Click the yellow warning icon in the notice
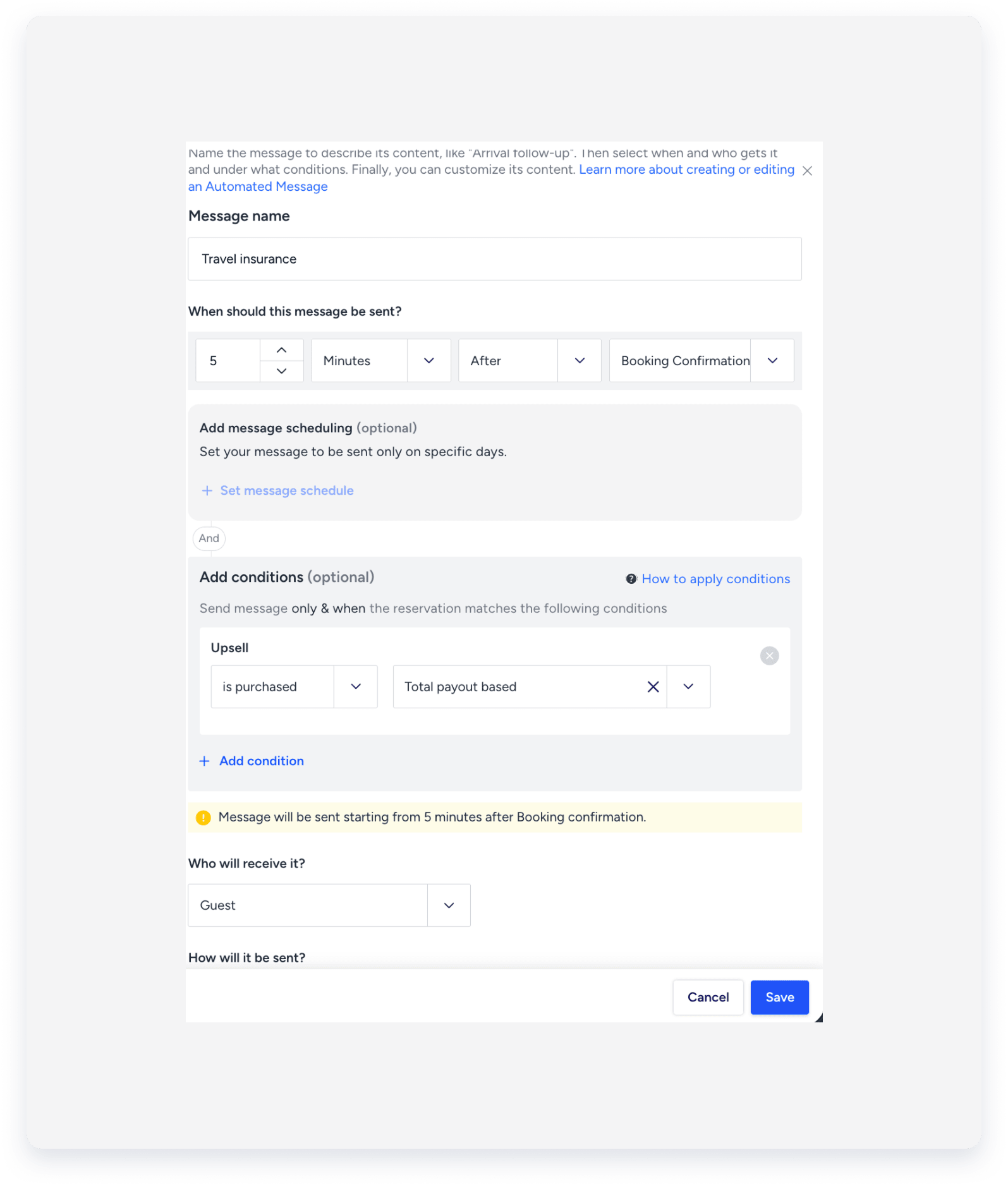Image resolution: width=1008 pixels, height=1186 pixels. tap(203, 818)
